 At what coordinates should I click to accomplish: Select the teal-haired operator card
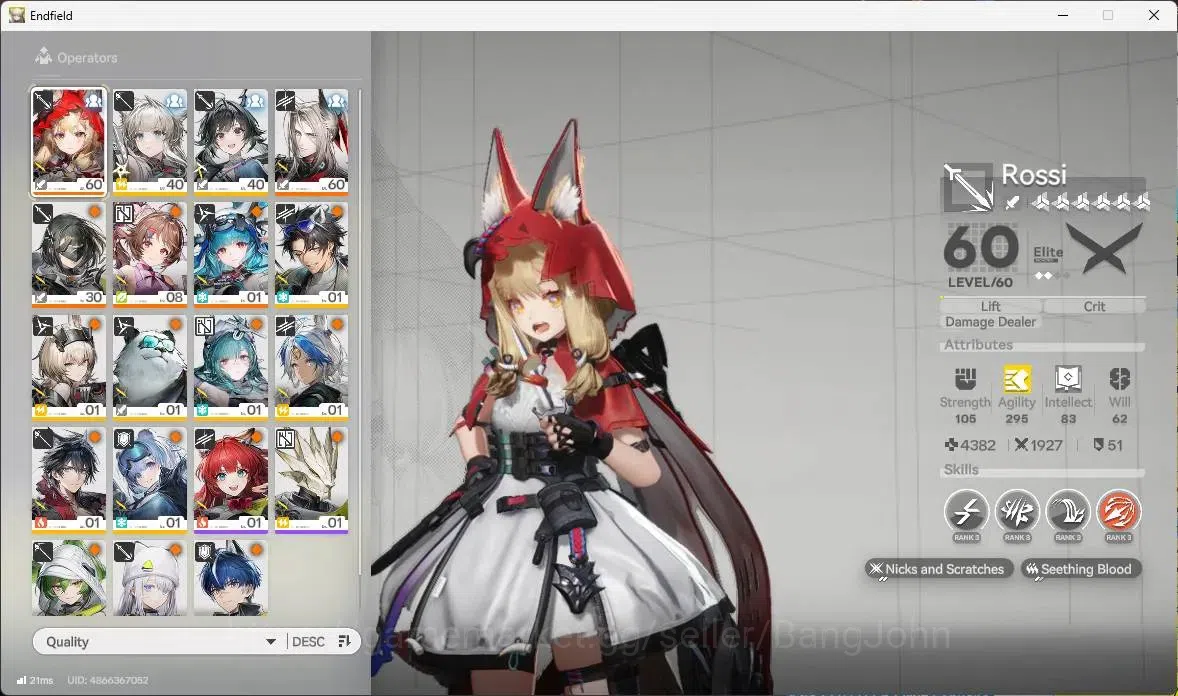pyautogui.click(x=231, y=367)
